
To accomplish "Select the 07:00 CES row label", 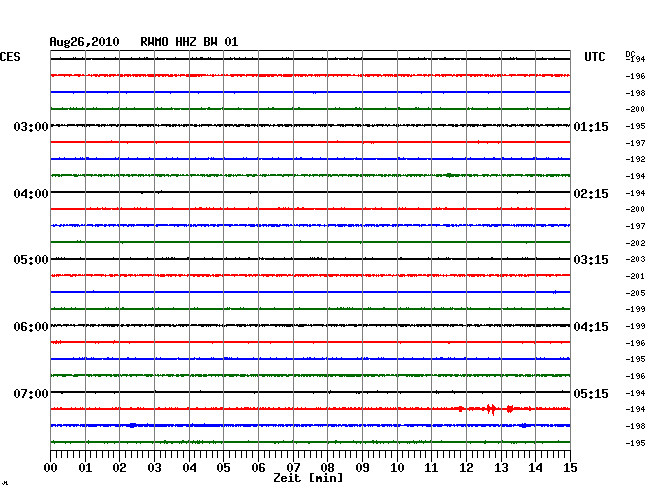I will (x=31, y=393).
